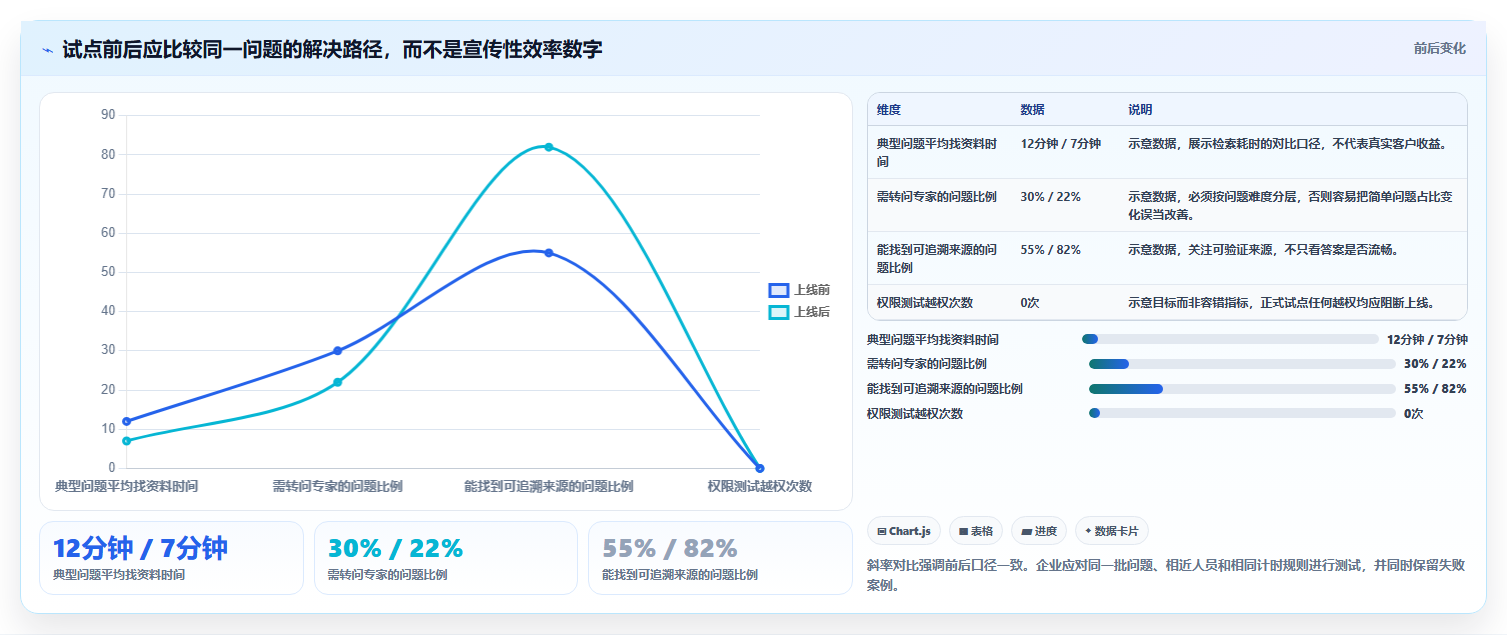This screenshot has width=1507, height=635.
Task: Click the y-axis value 50
Action: click(108, 272)
